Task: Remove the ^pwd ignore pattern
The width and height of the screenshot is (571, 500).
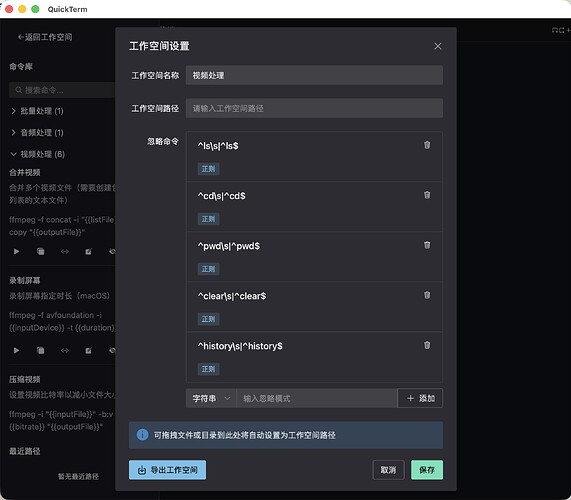Action: (427, 245)
